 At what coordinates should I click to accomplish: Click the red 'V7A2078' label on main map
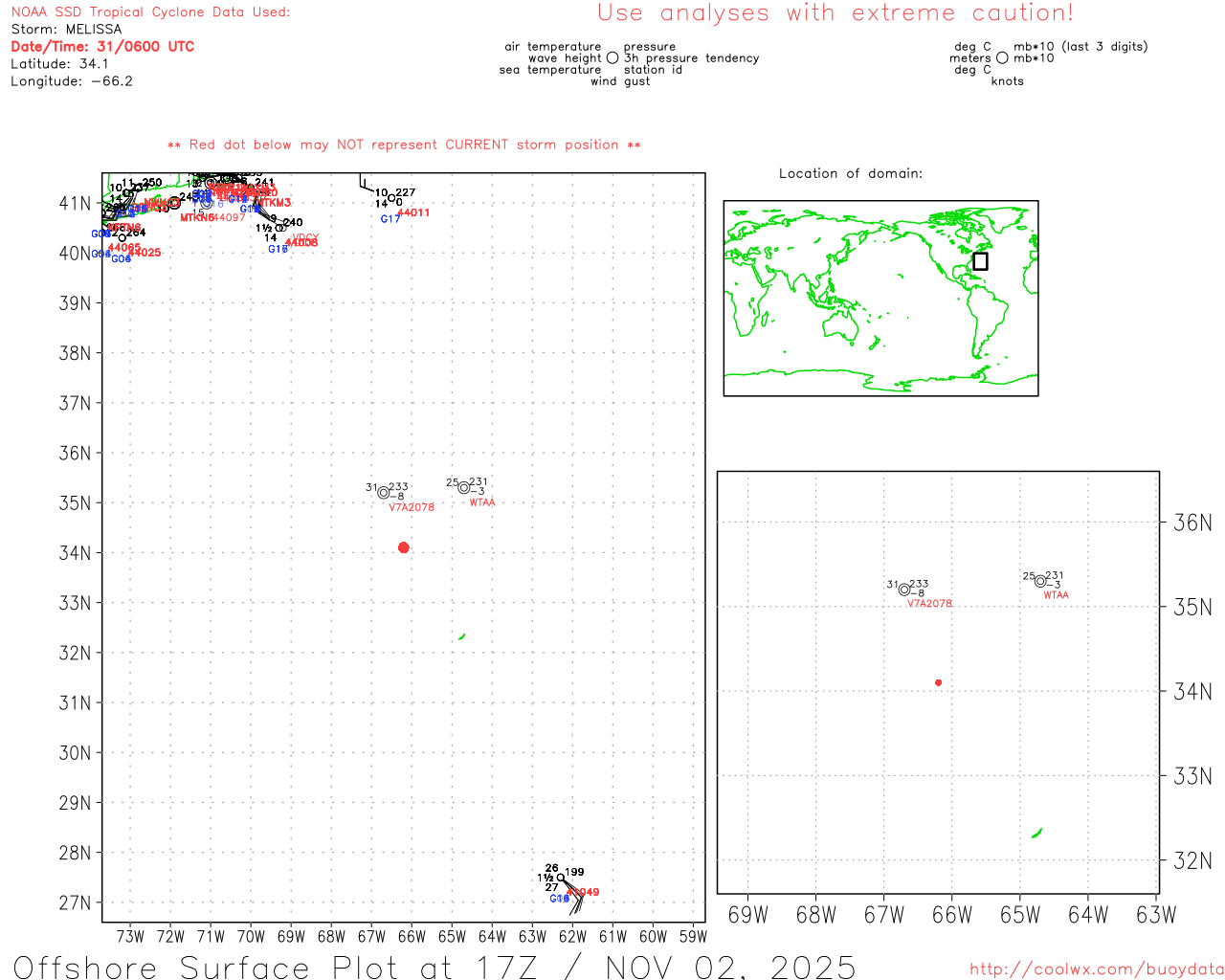point(412,507)
